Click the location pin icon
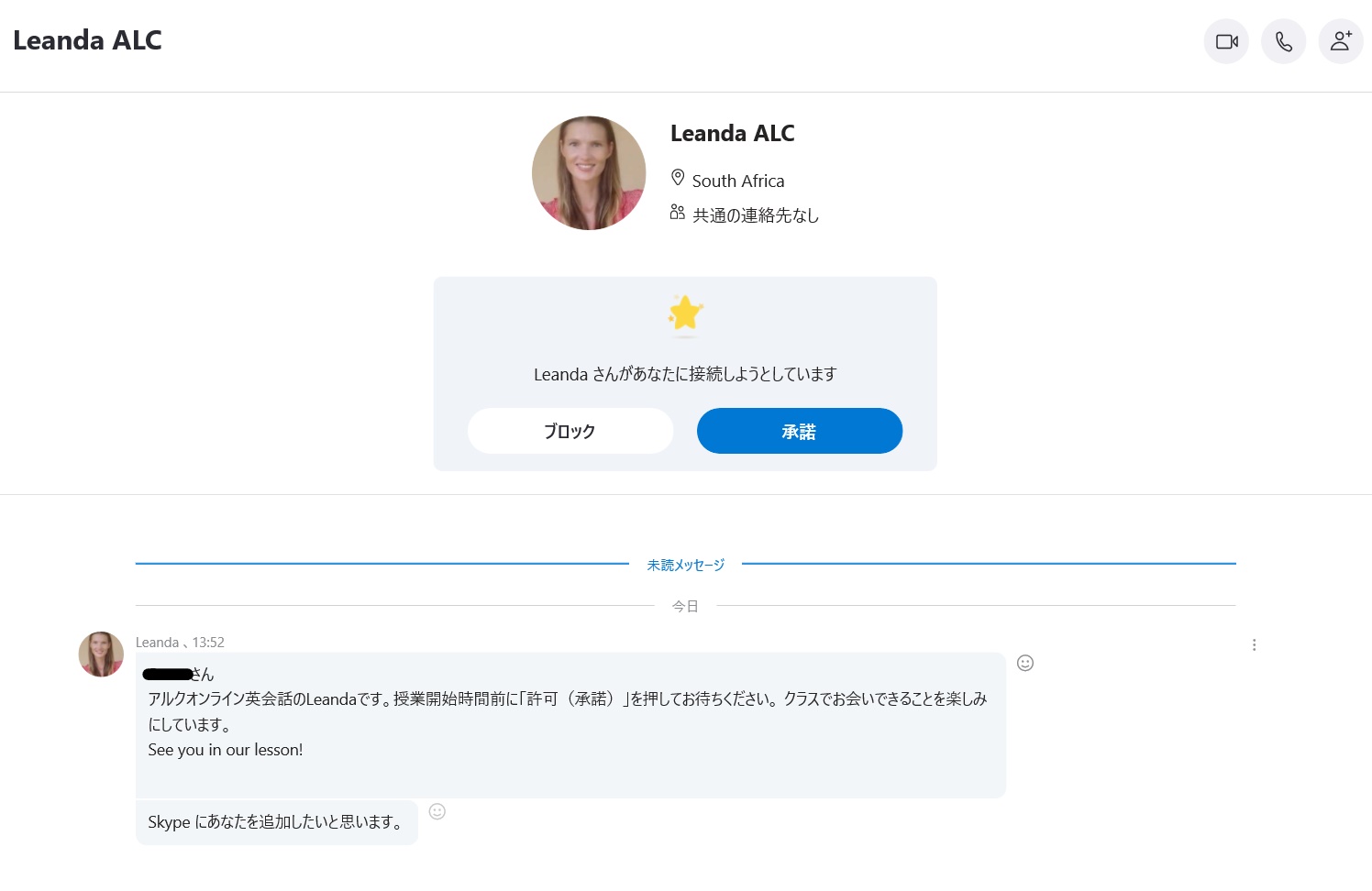The height and width of the screenshot is (891, 1372). tap(678, 178)
